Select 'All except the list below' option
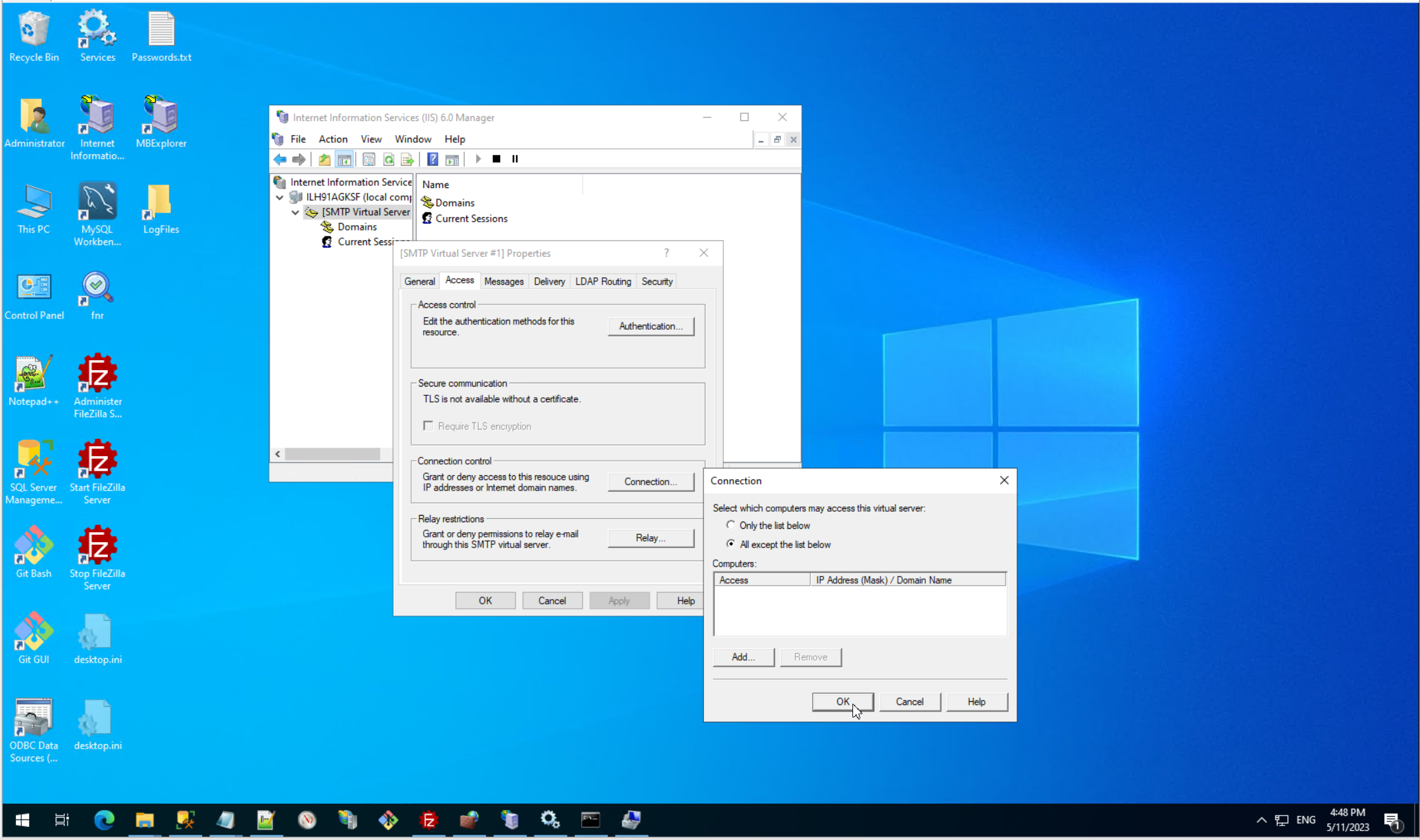1420x840 pixels. click(x=731, y=544)
